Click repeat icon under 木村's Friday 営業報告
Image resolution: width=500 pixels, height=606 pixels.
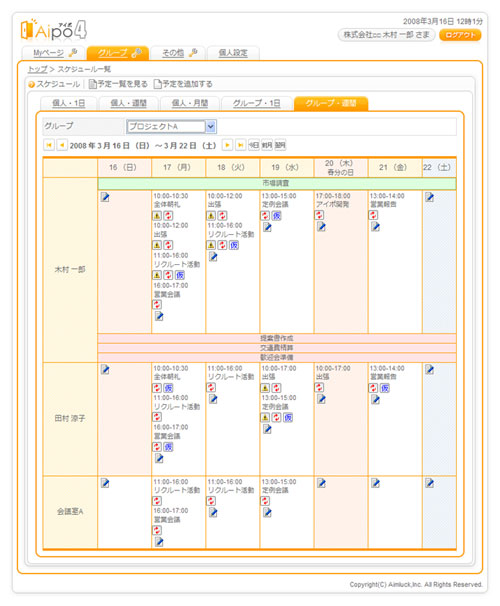pyautogui.click(x=373, y=215)
